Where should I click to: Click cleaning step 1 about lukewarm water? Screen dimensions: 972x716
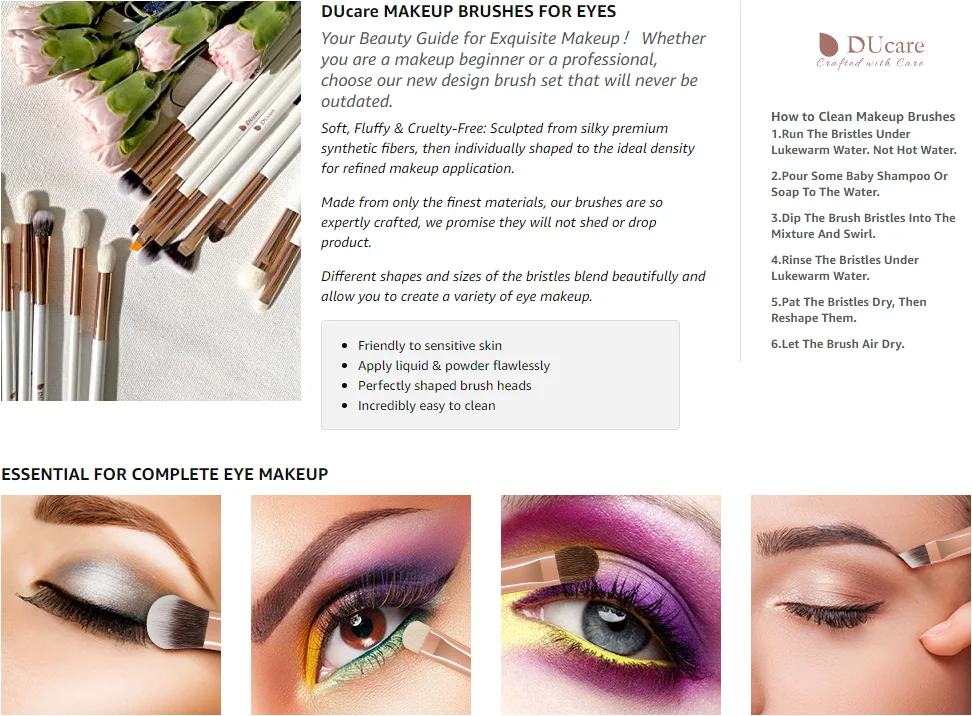864,142
